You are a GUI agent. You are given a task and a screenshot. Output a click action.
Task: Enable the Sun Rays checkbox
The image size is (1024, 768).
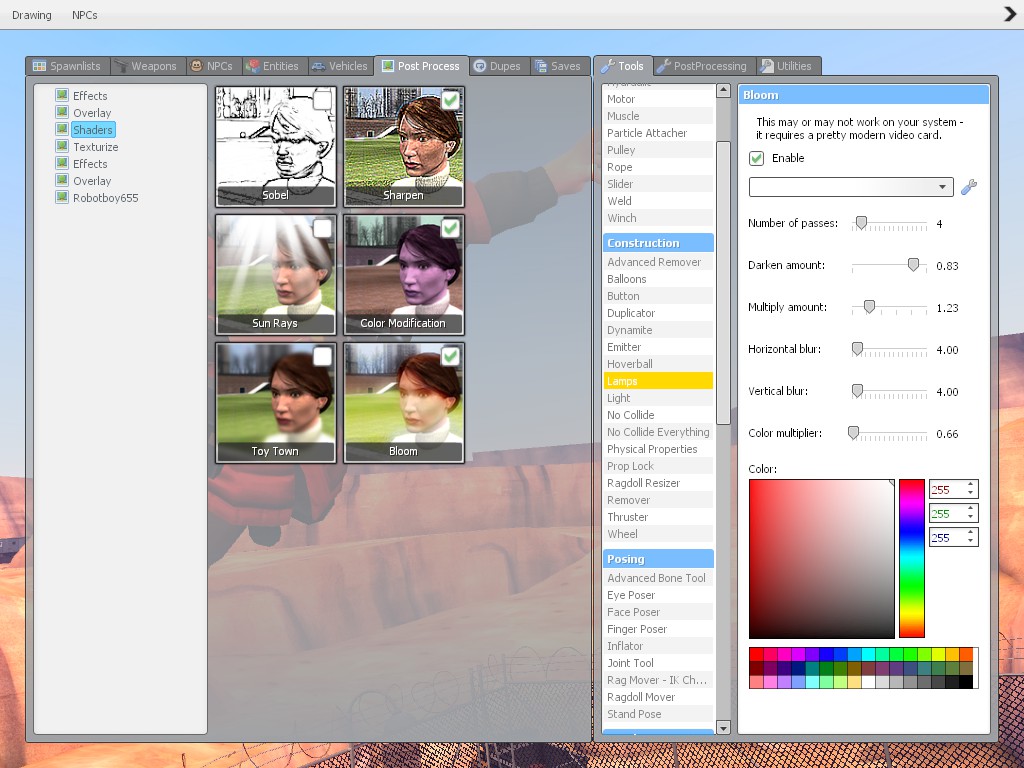pos(323,228)
